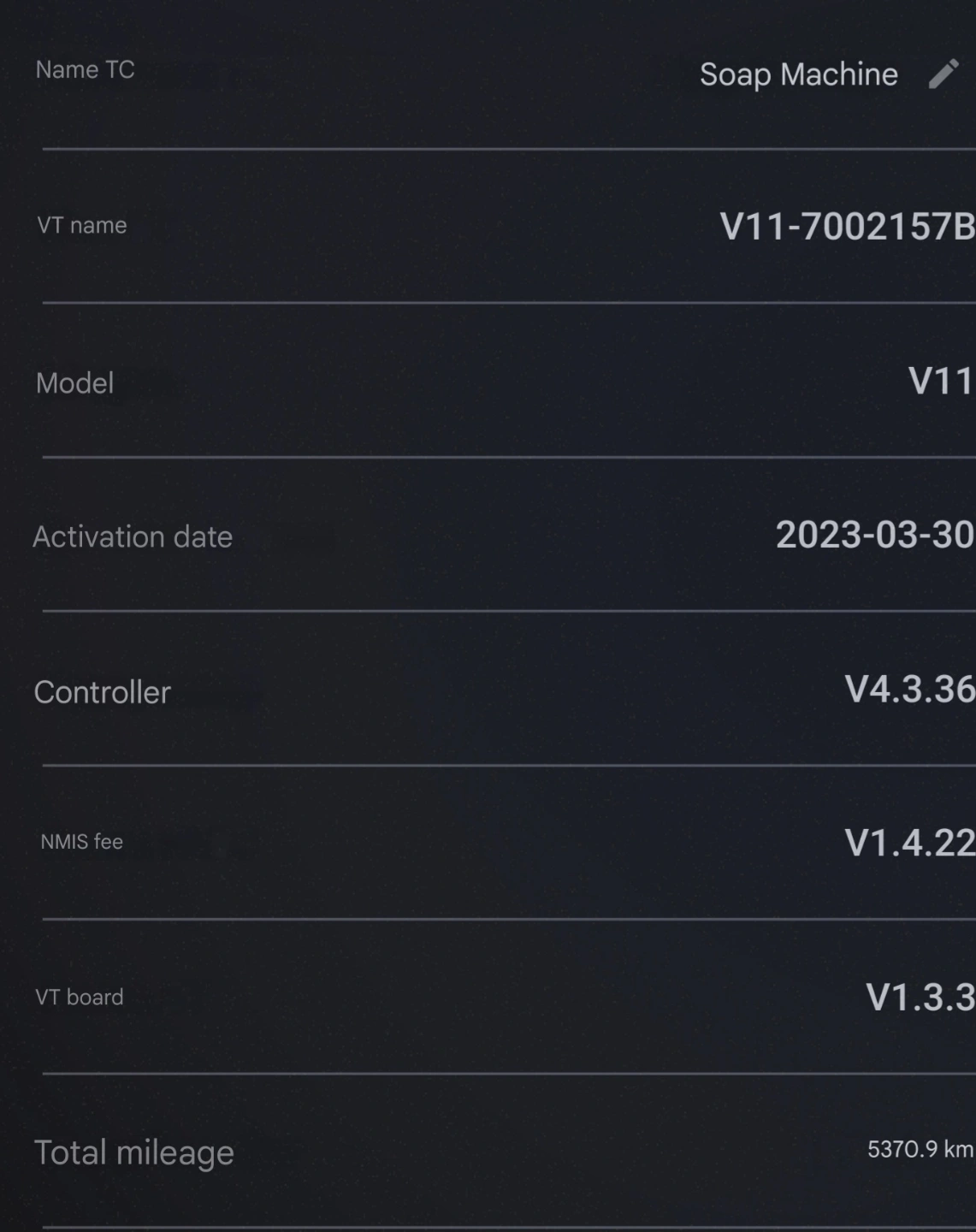Click the 5370.9 km mileage value
The width and height of the screenshot is (976, 1232).
coord(920,1149)
